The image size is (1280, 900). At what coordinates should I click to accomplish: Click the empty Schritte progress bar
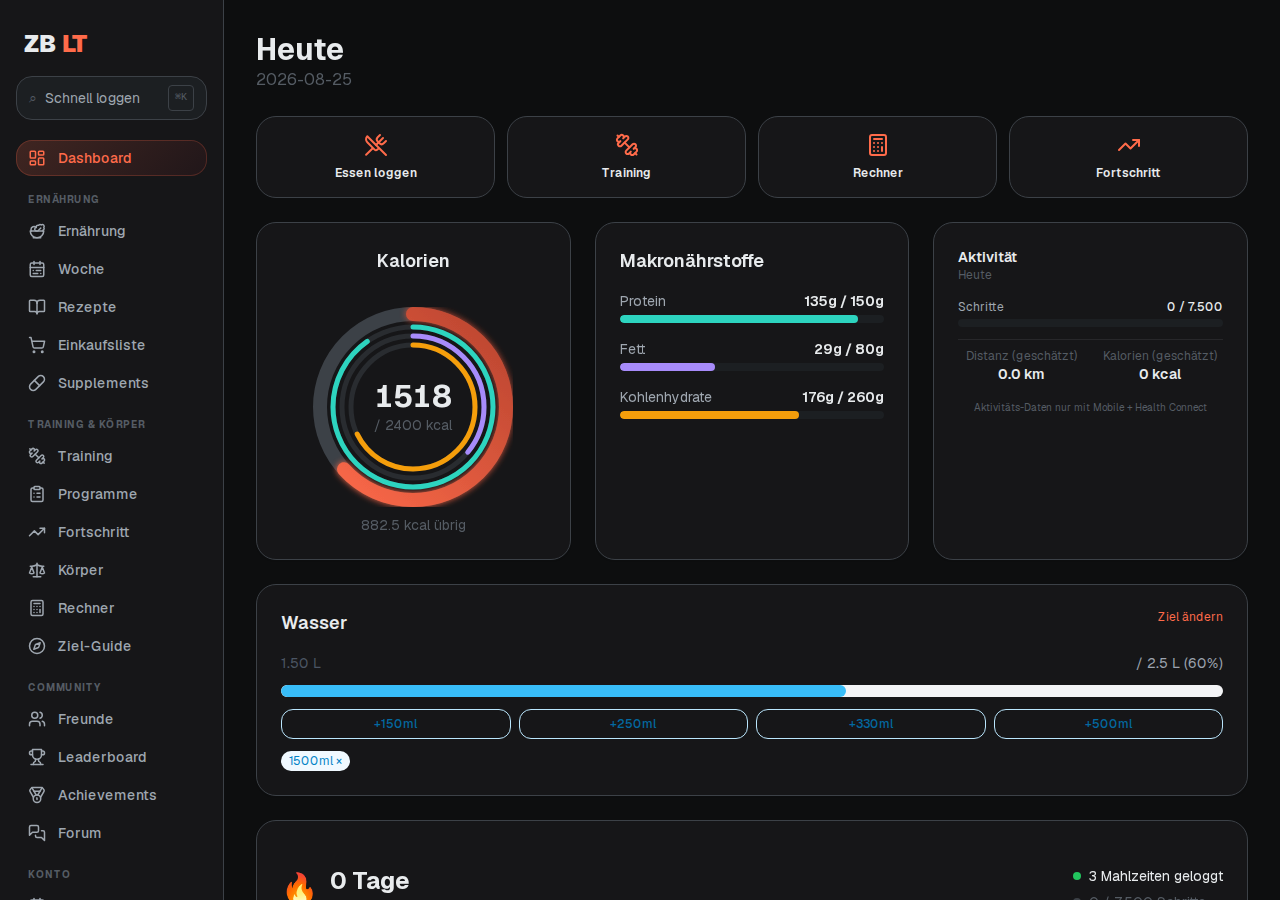tap(1090, 323)
